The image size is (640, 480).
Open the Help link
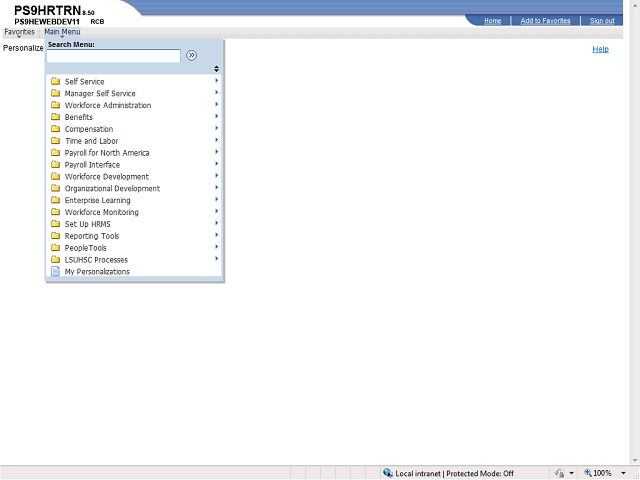(x=600, y=49)
